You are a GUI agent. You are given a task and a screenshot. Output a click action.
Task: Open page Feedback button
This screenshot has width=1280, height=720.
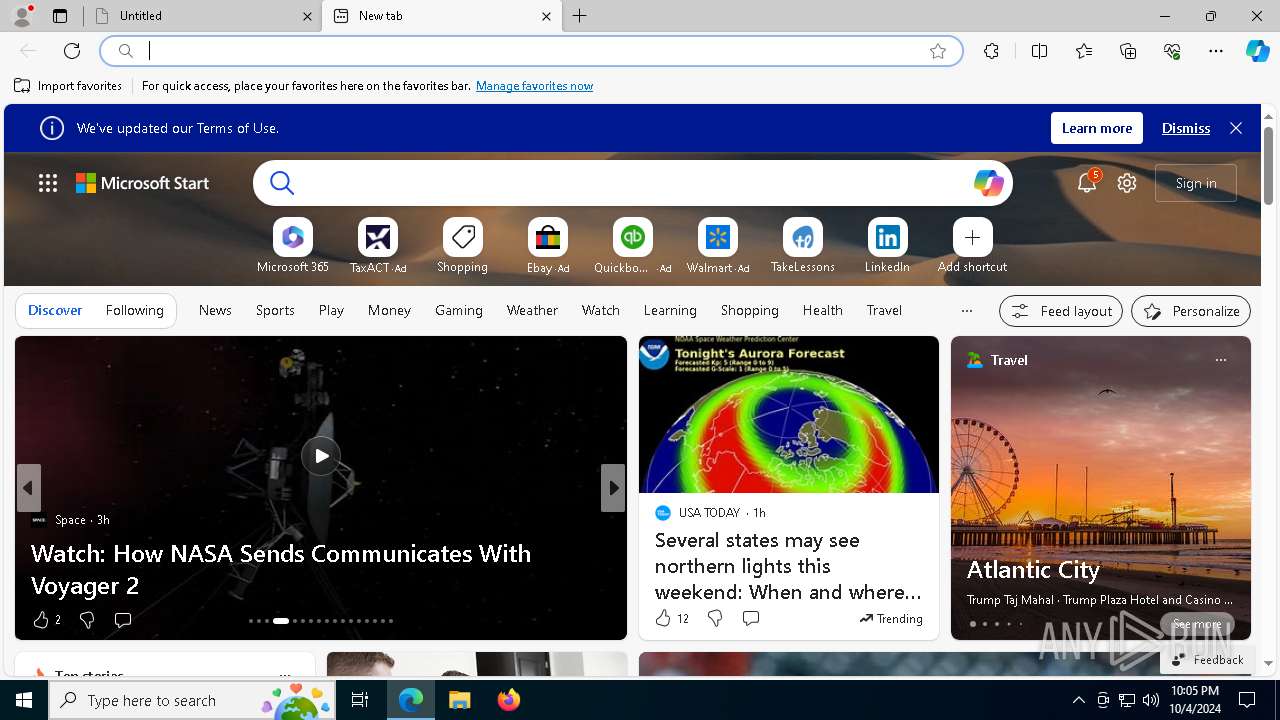pyautogui.click(x=1207, y=659)
